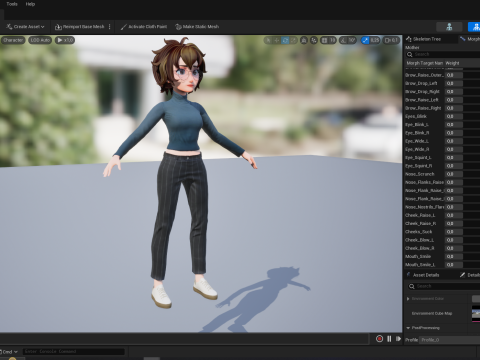Collapse the PostProcessing section
This screenshot has width=480, height=360.
point(408,328)
